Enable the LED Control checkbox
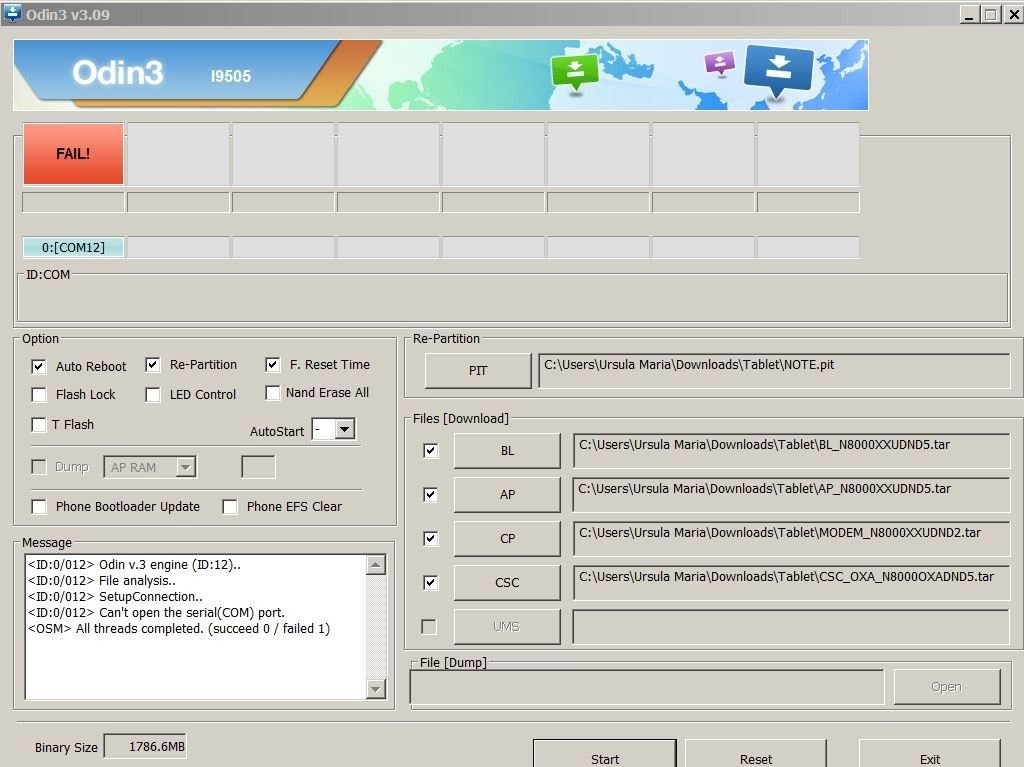This screenshot has height=767, width=1024. (152, 395)
